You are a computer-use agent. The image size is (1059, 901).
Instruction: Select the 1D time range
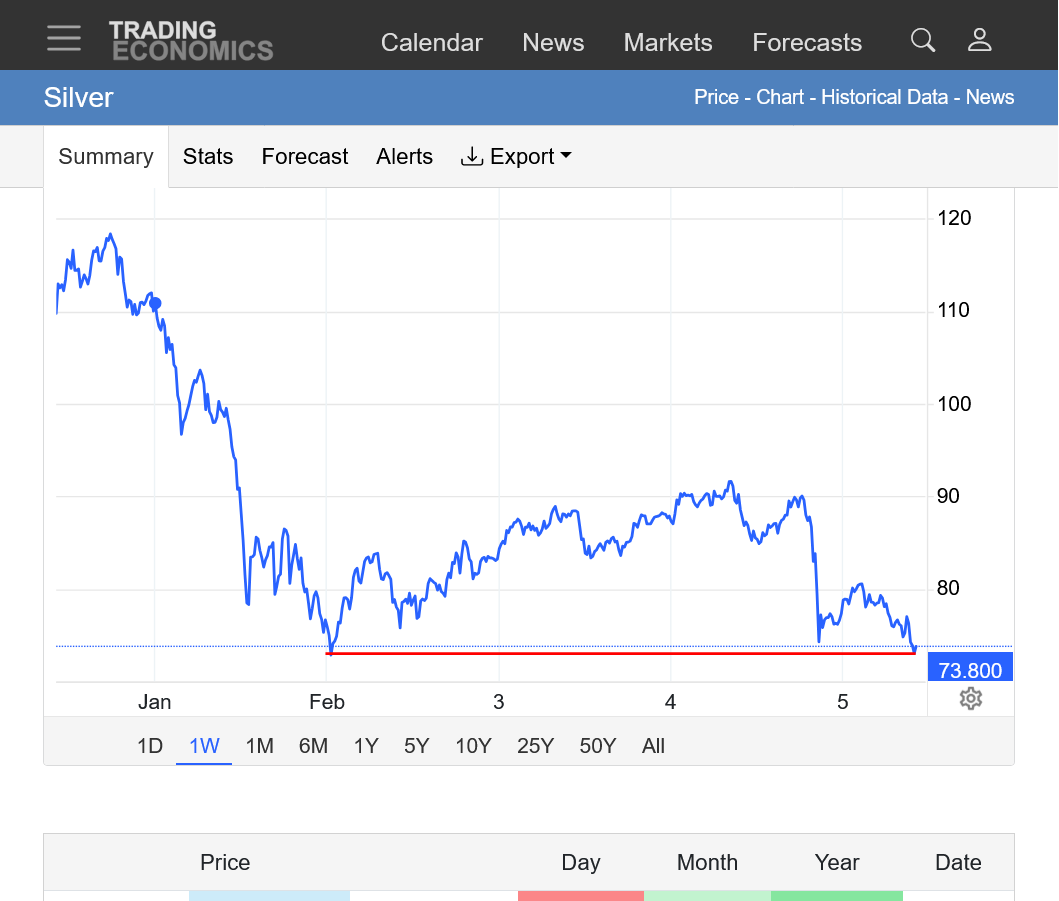(x=149, y=746)
